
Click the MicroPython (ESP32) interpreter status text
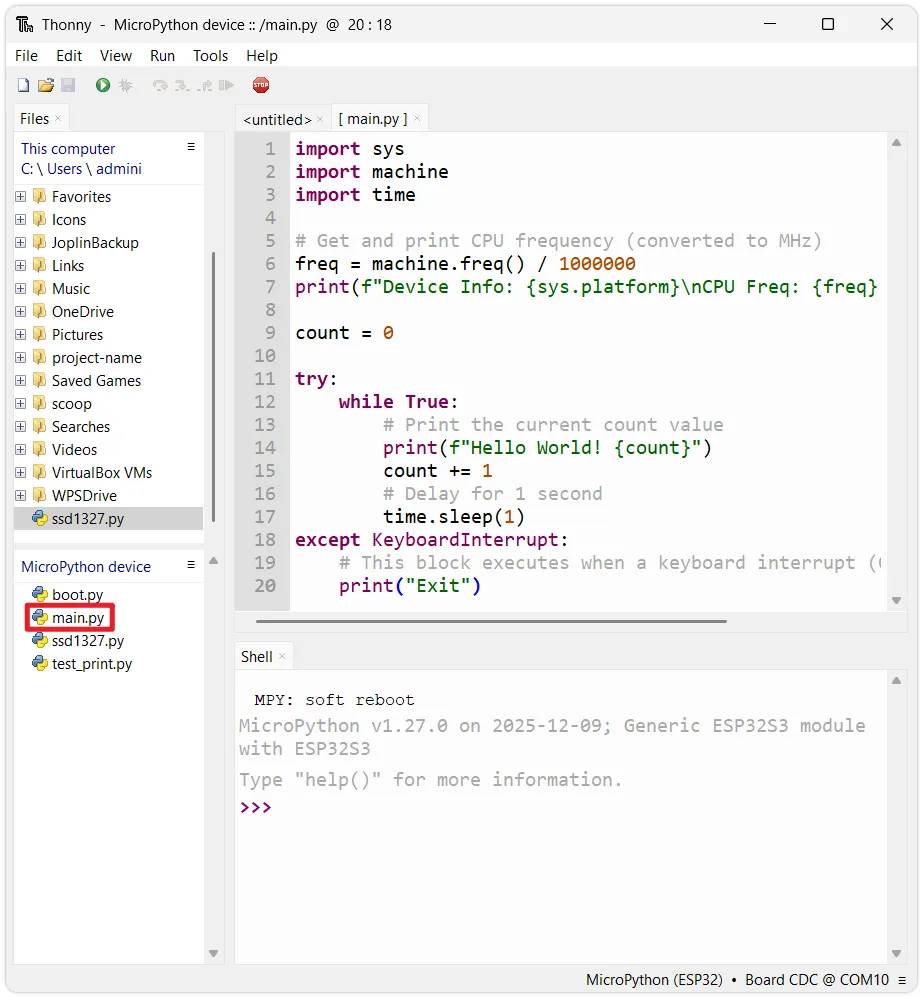pyautogui.click(x=654, y=980)
